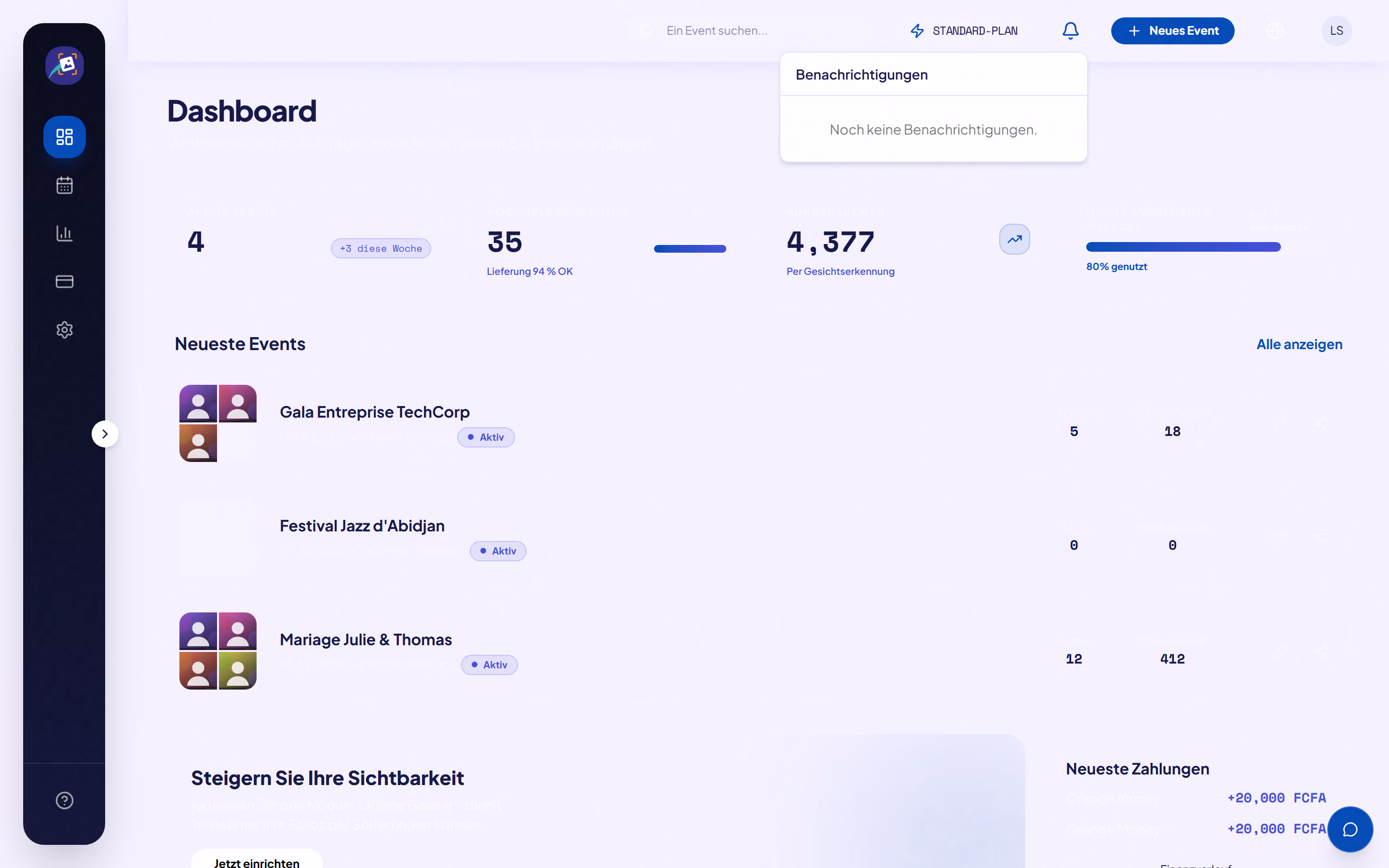Click Aktiv badge of Gala Entreprise TechCorp
This screenshot has width=1389, height=868.
coord(486,437)
